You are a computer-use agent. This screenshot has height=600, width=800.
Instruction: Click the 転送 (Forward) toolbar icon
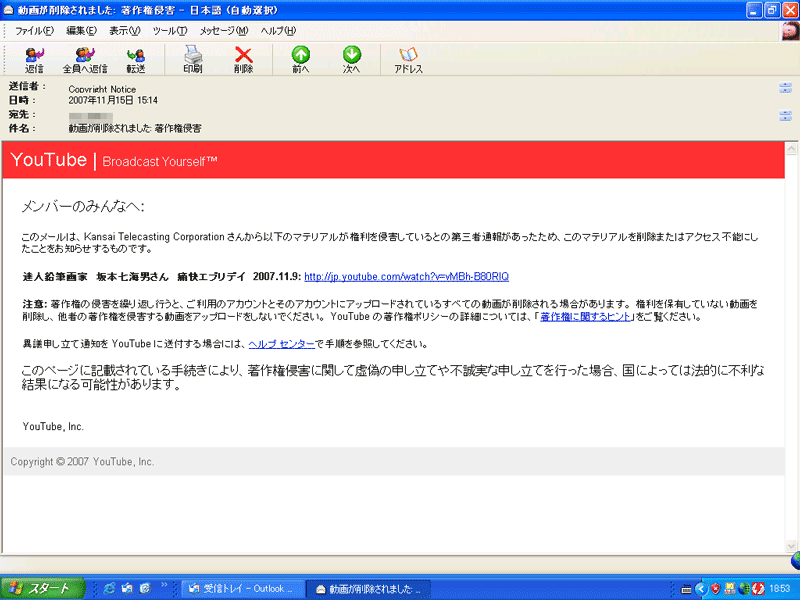(x=136, y=60)
